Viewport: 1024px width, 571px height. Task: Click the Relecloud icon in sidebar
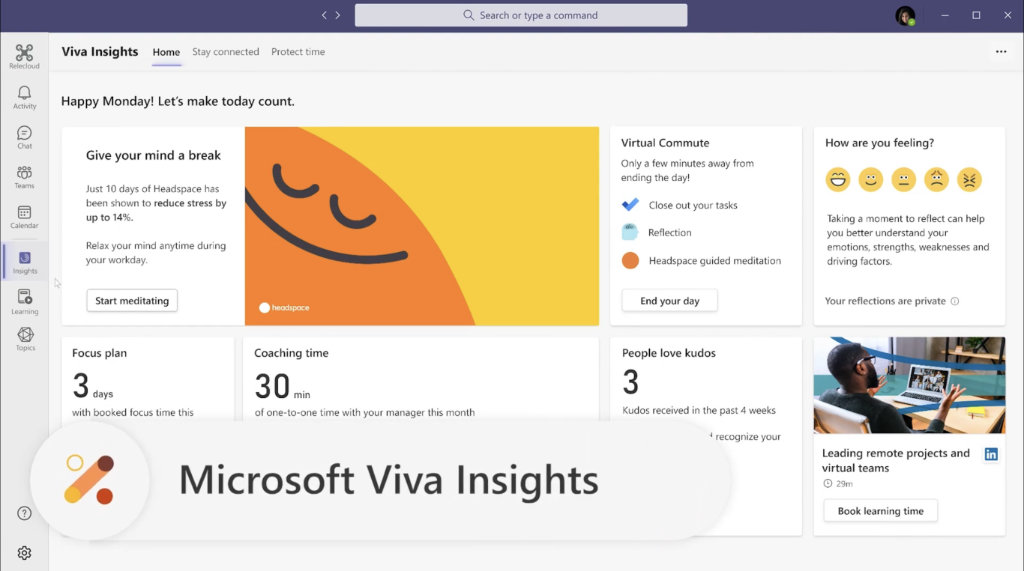tap(24, 56)
